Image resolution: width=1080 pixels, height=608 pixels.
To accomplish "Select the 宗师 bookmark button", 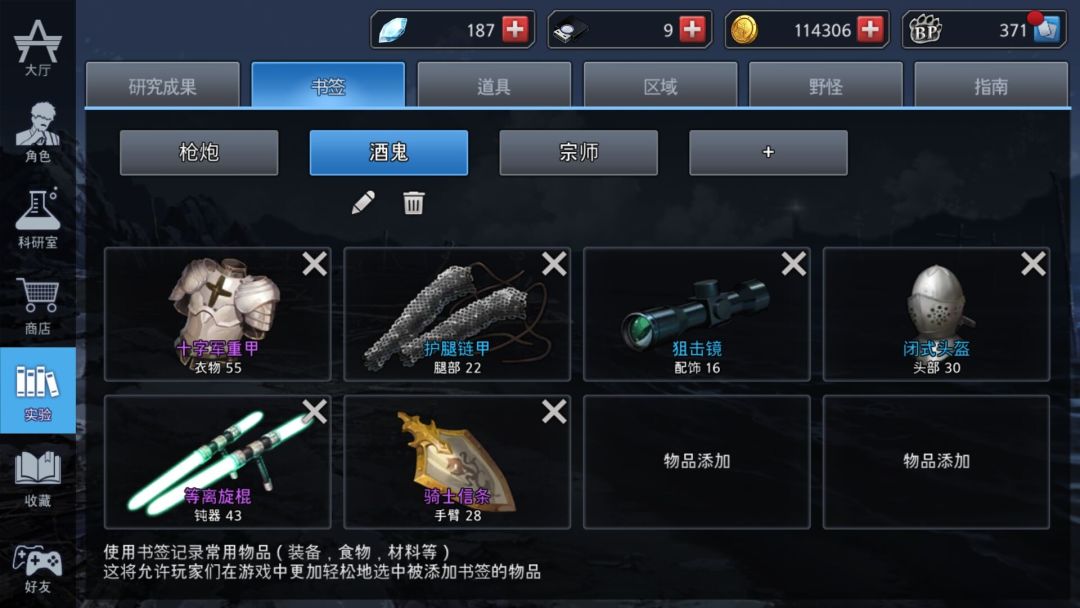I will point(579,152).
